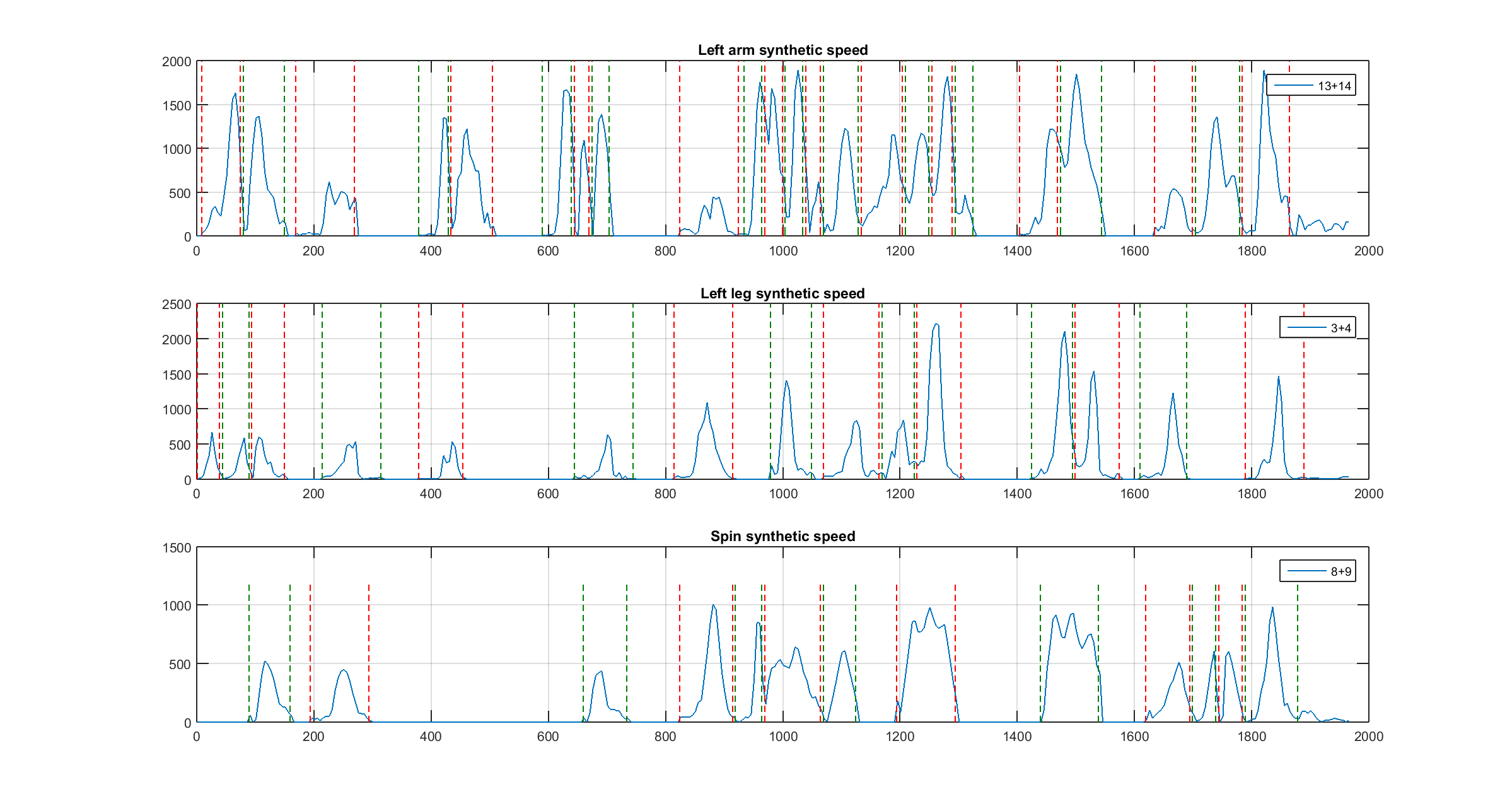Click the 1500 y-axis label on Spin plot
1512x811 pixels.
click(177, 548)
